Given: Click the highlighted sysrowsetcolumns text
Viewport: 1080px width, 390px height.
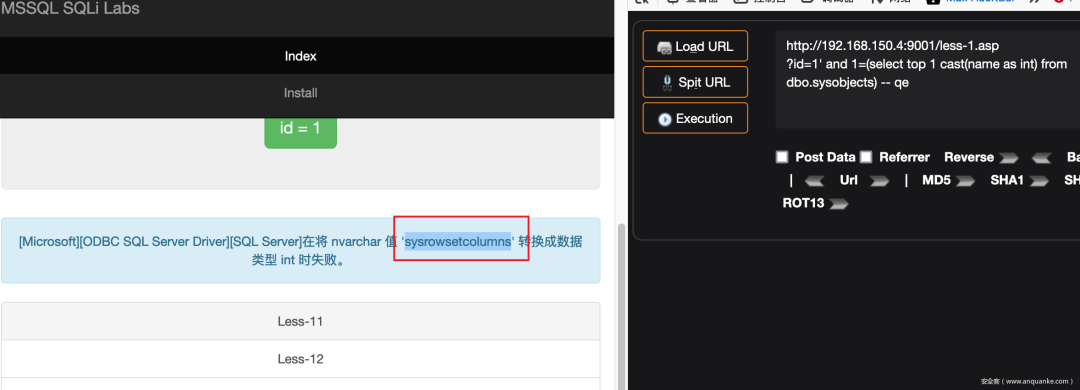Looking at the screenshot, I should 458,241.
